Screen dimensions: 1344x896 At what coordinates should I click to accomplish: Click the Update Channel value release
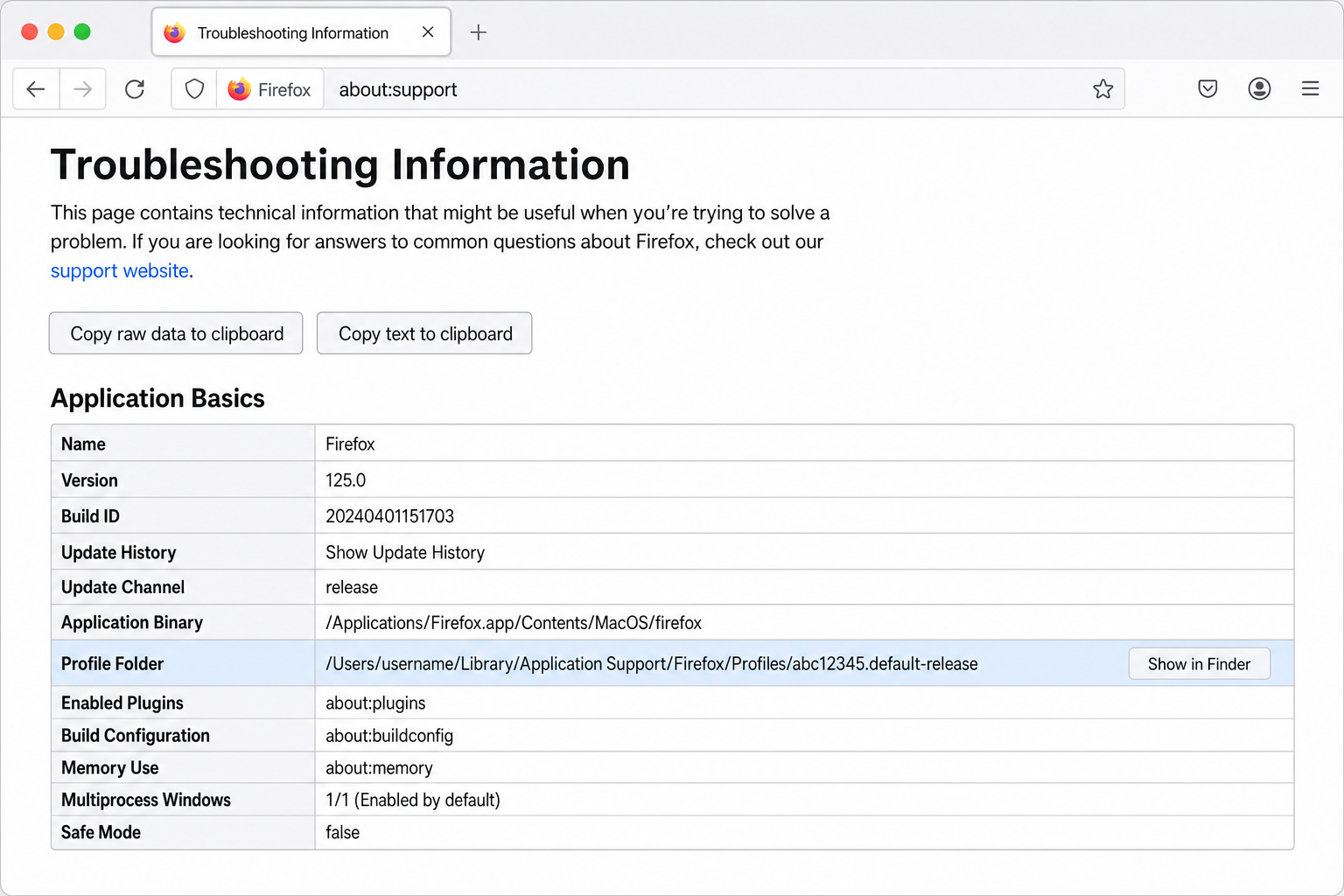coord(352,588)
